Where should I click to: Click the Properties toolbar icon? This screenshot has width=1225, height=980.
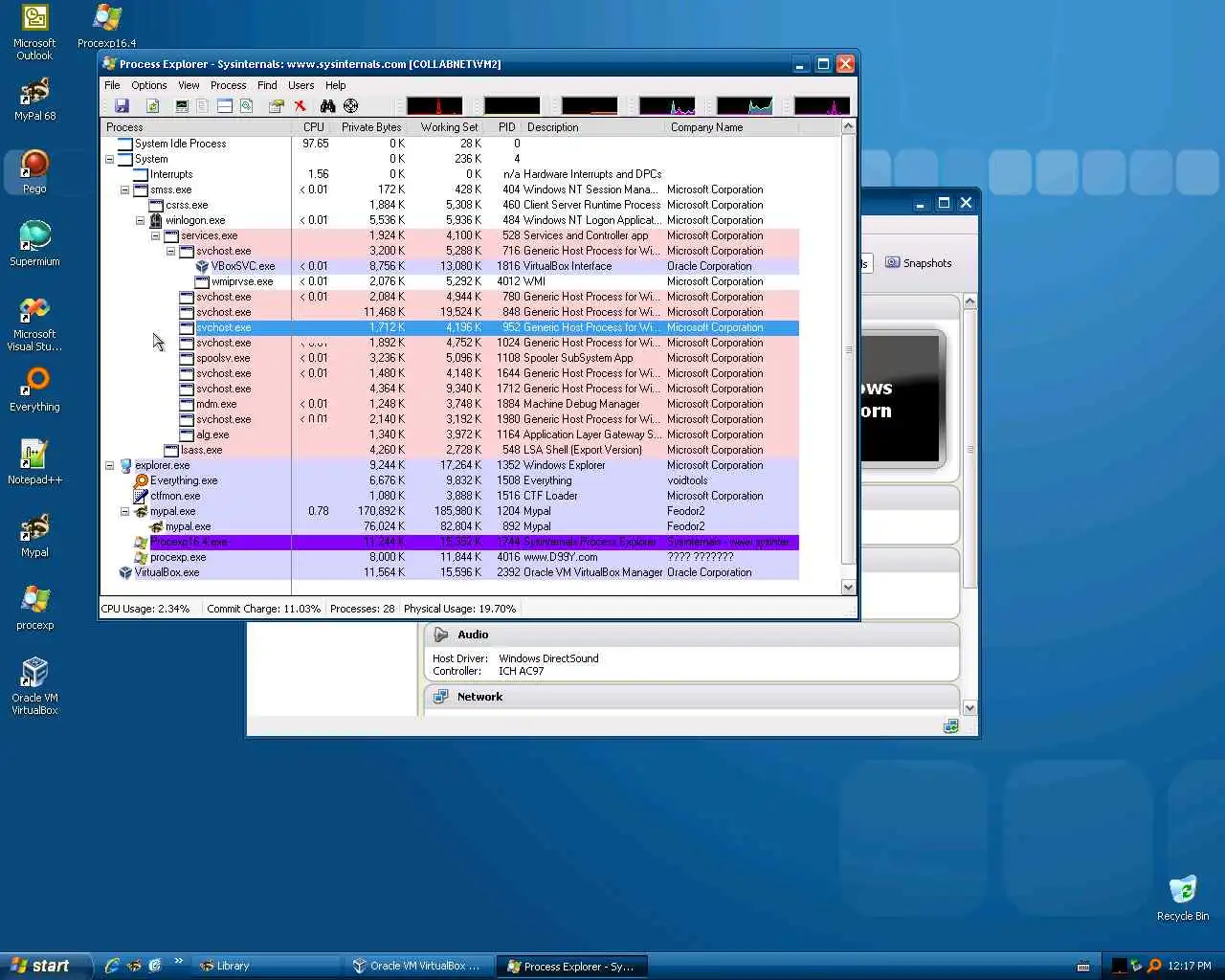click(x=277, y=106)
